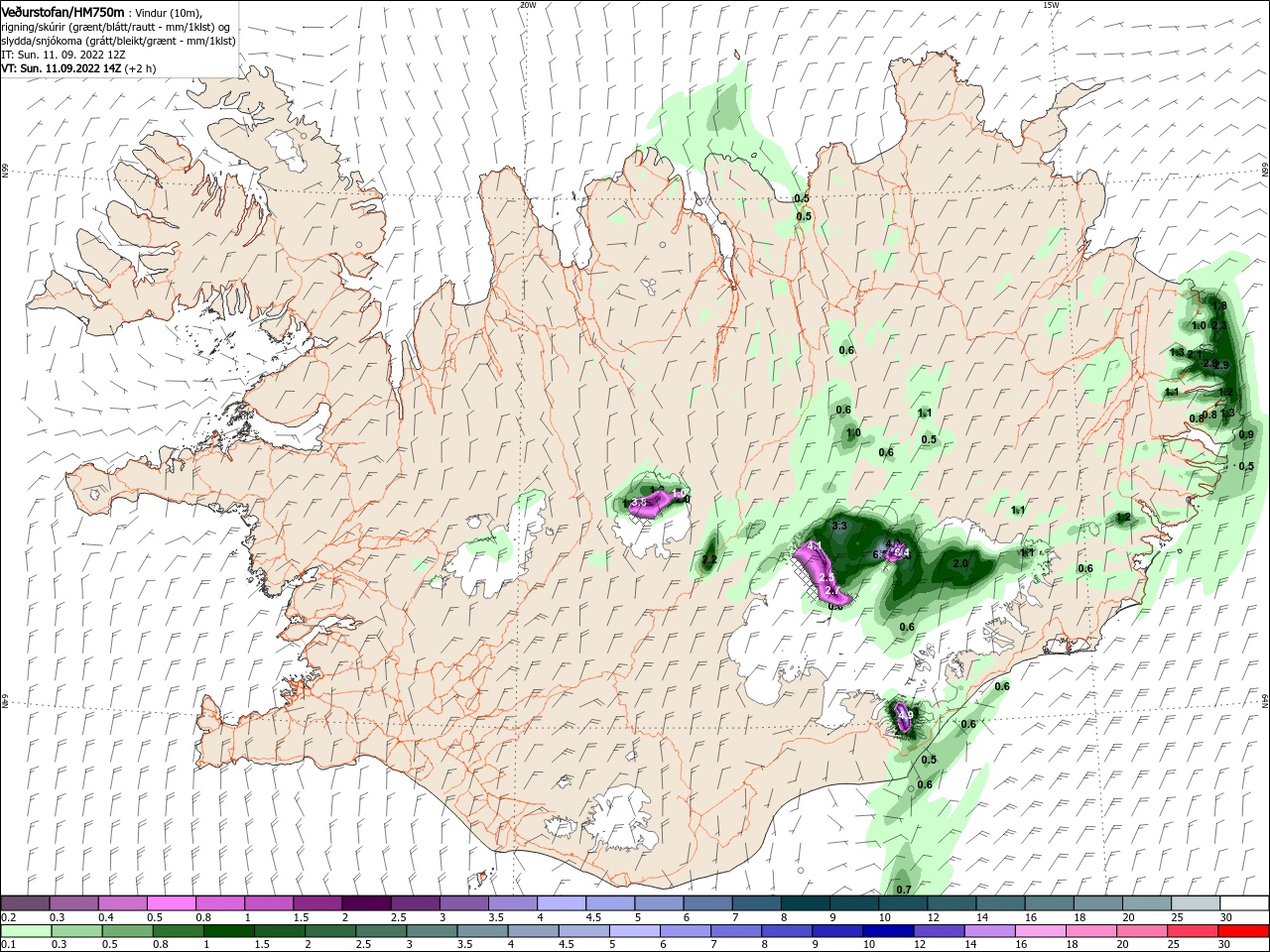Select the darkest purple snow swatch 2–2.5

(x=366, y=902)
